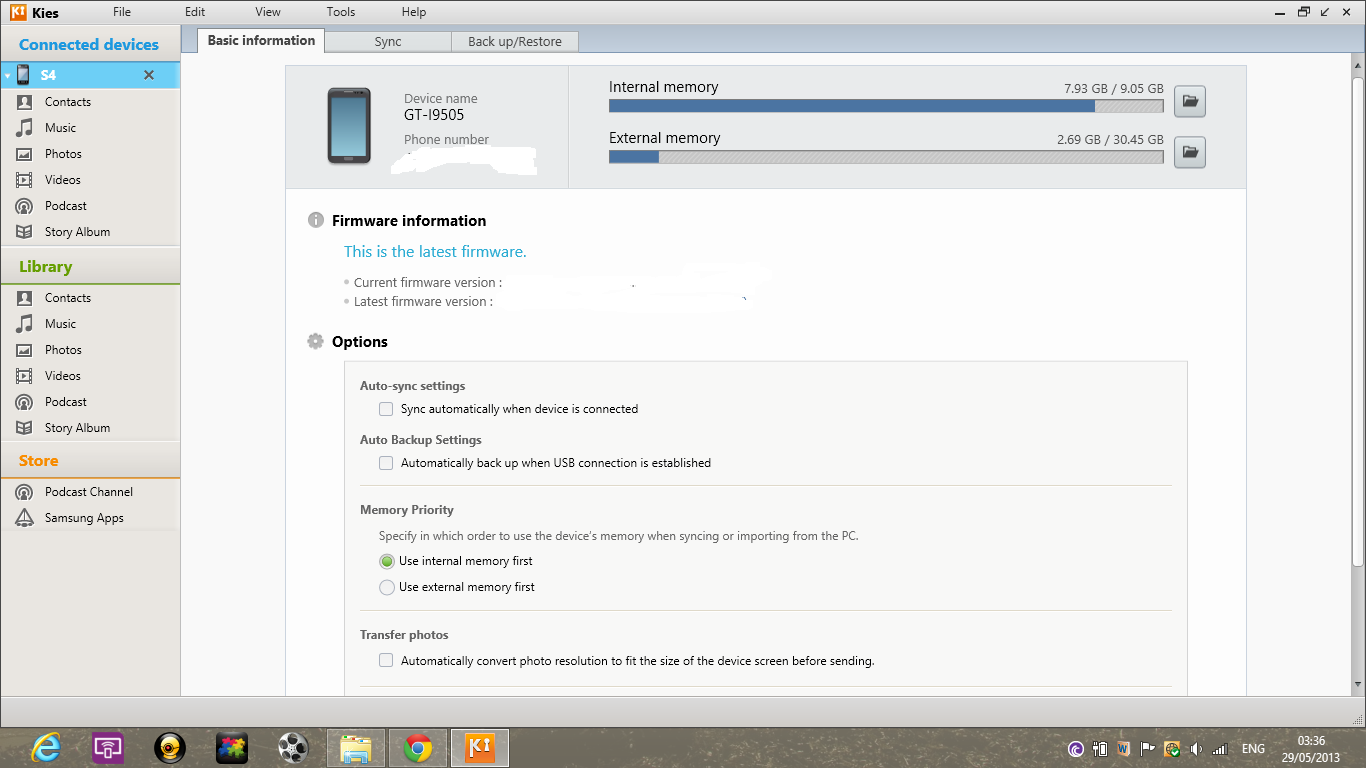Click the Internal memory usage bar
The width and height of the screenshot is (1366, 768).
coord(886,106)
